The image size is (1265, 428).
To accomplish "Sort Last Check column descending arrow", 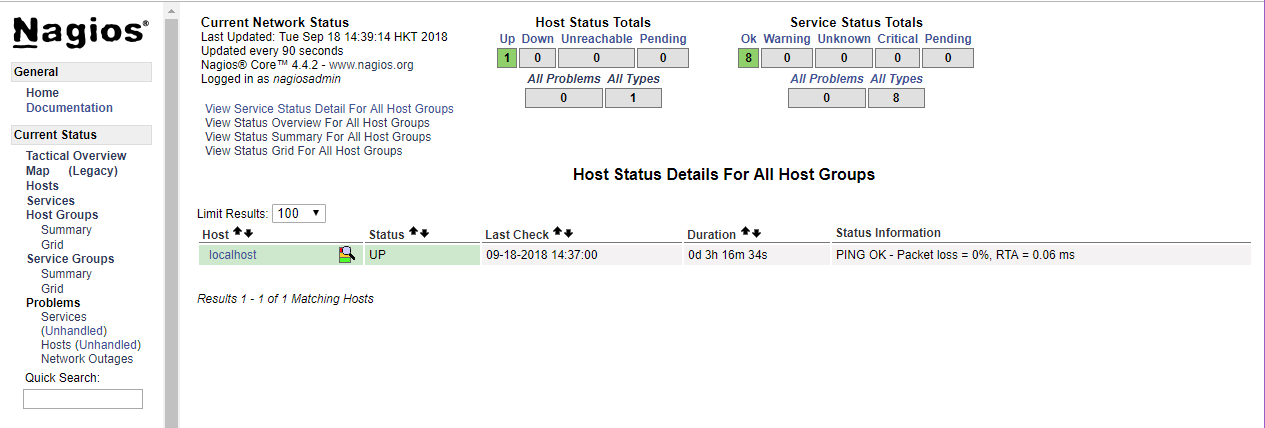I will pyautogui.click(x=568, y=233).
